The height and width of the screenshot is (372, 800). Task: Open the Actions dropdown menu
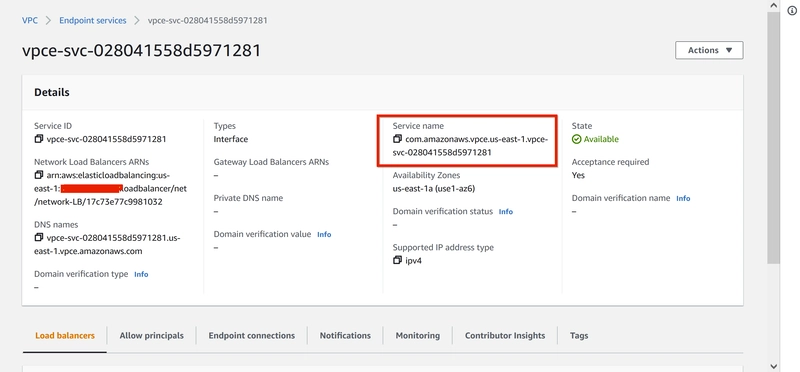(709, 50)
